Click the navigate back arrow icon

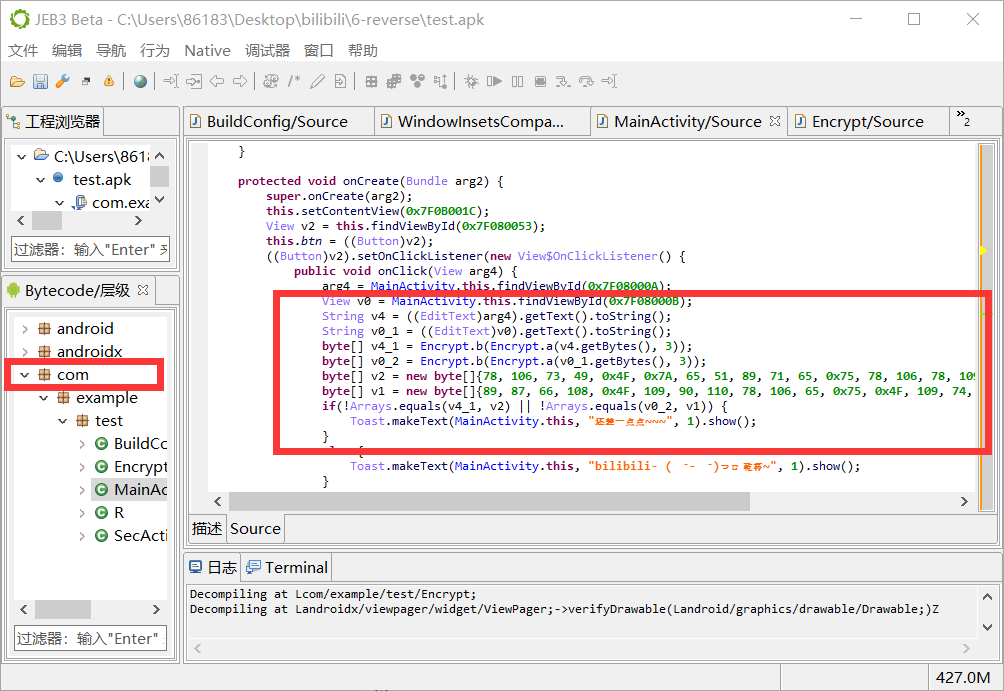(217, 81)
